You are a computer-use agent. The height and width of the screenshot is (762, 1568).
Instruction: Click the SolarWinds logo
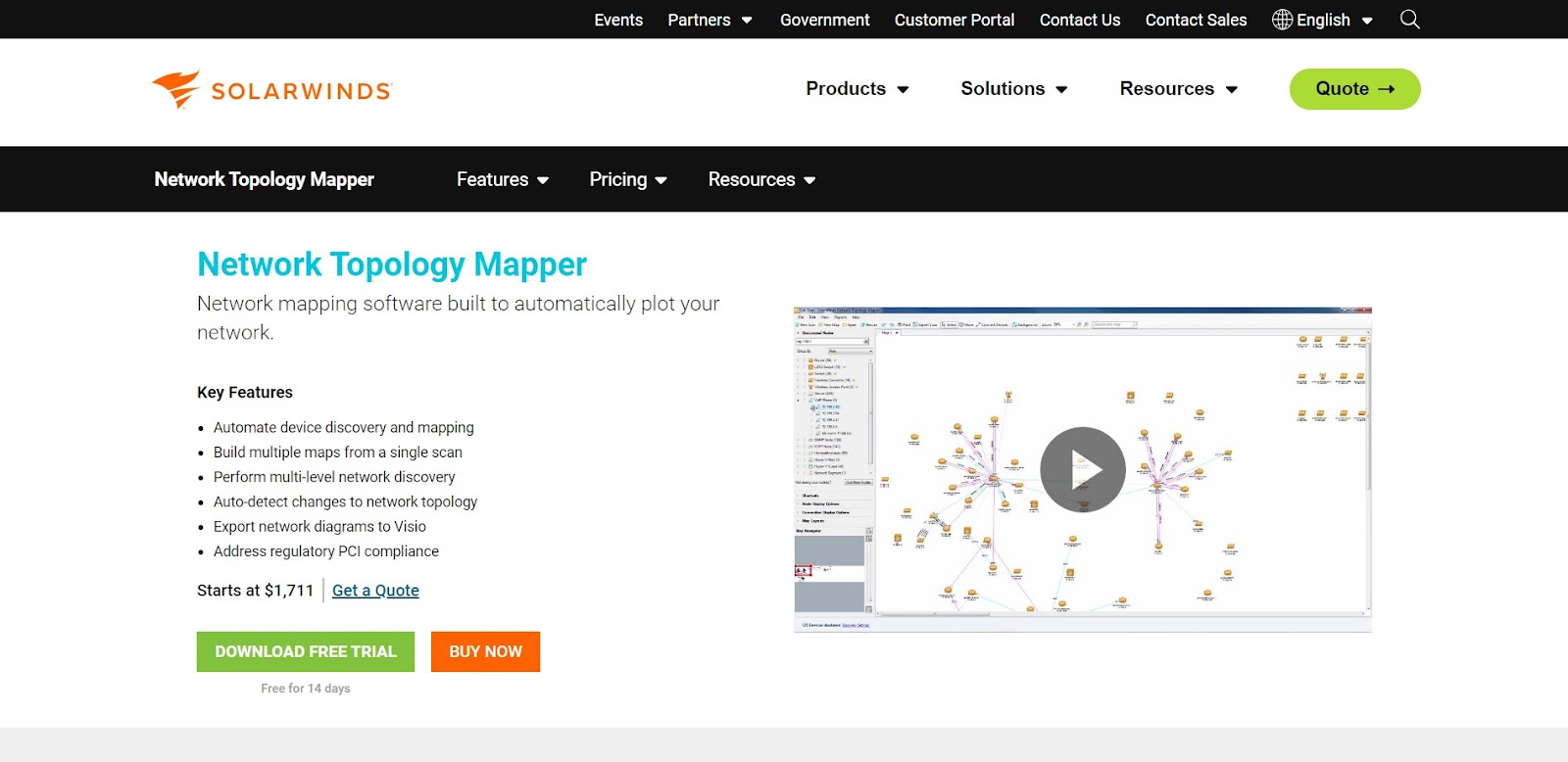pyautogui.click(x=271, y=90)
